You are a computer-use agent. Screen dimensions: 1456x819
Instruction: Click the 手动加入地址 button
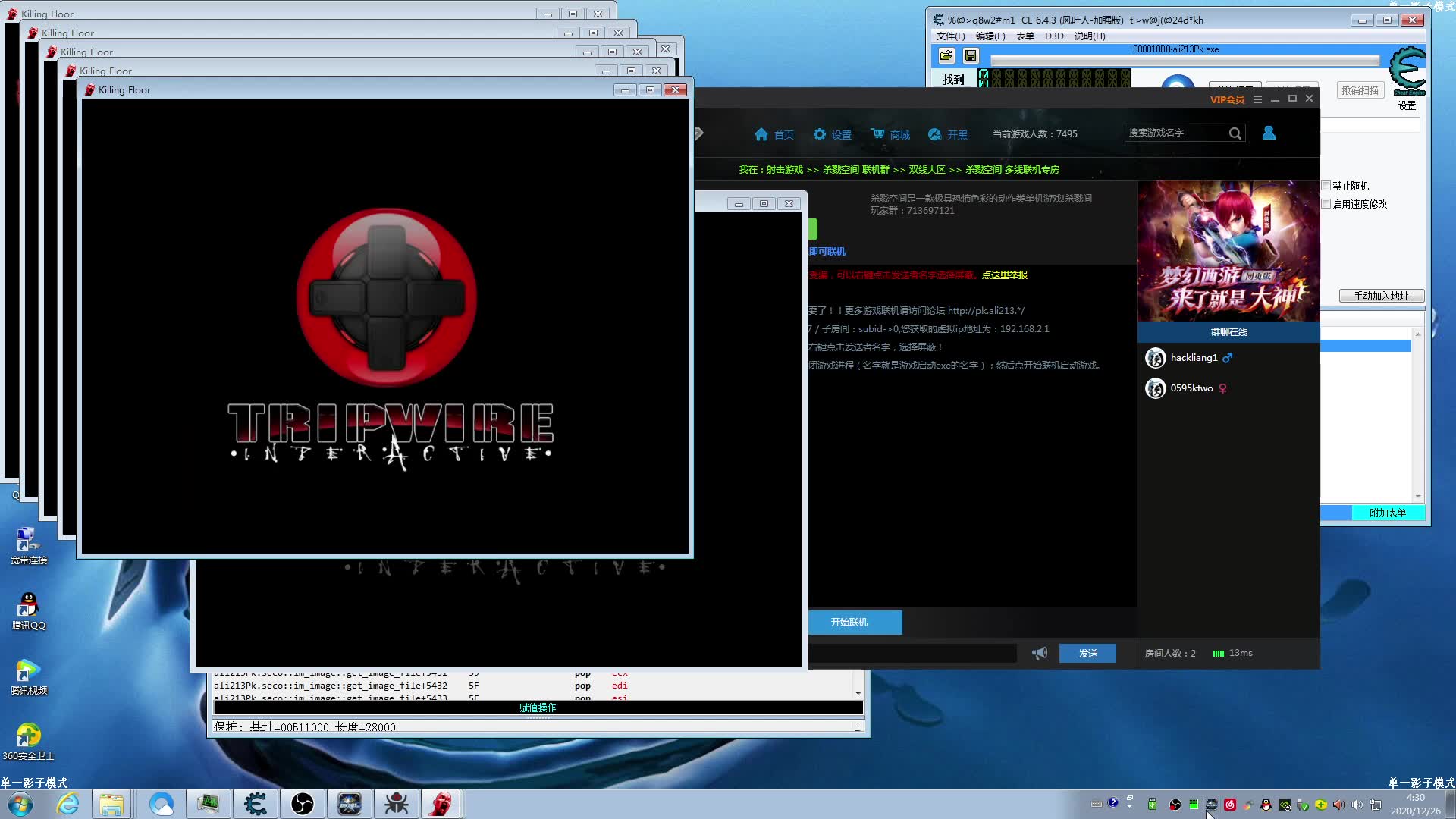1380,296
